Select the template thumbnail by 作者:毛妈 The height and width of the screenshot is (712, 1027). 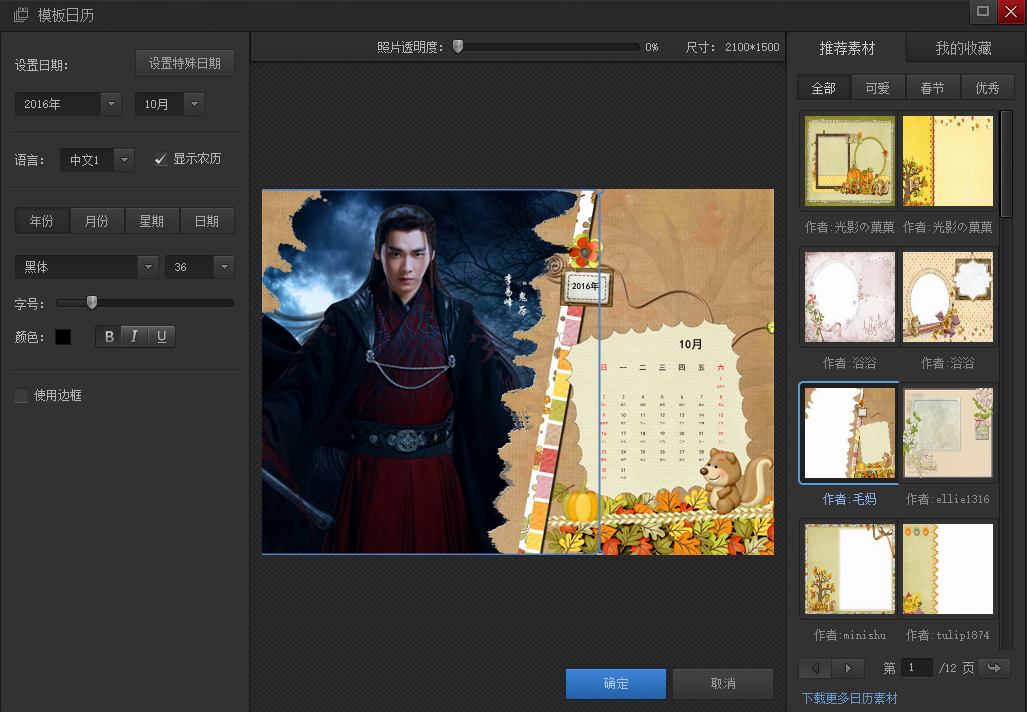[848, 432]
